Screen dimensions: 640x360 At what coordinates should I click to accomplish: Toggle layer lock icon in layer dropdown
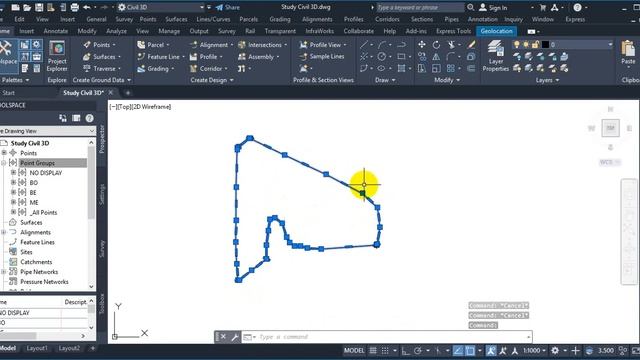pos(536,44)
